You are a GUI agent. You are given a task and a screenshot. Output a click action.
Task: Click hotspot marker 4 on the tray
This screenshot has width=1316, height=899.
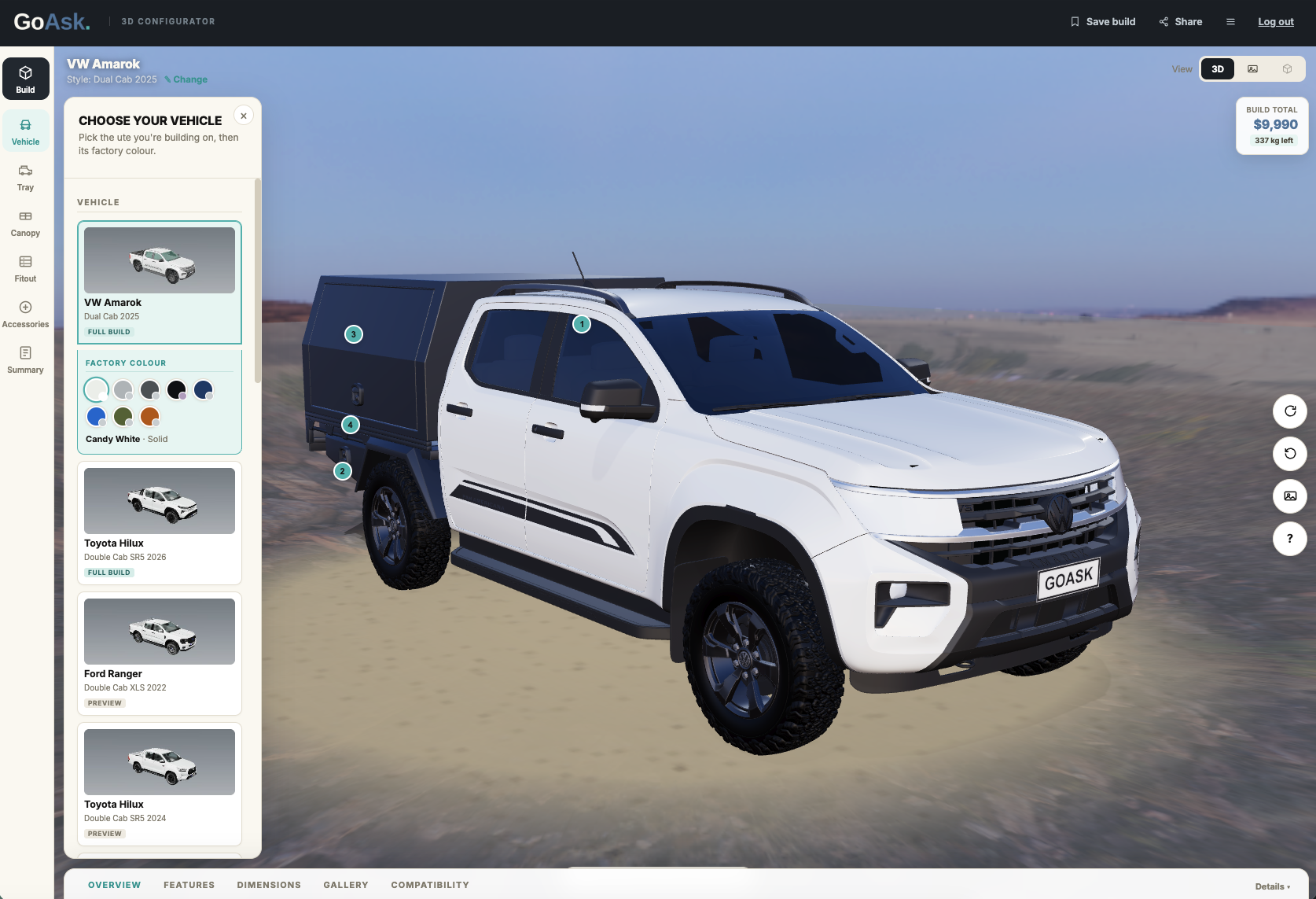coord(351,425)
